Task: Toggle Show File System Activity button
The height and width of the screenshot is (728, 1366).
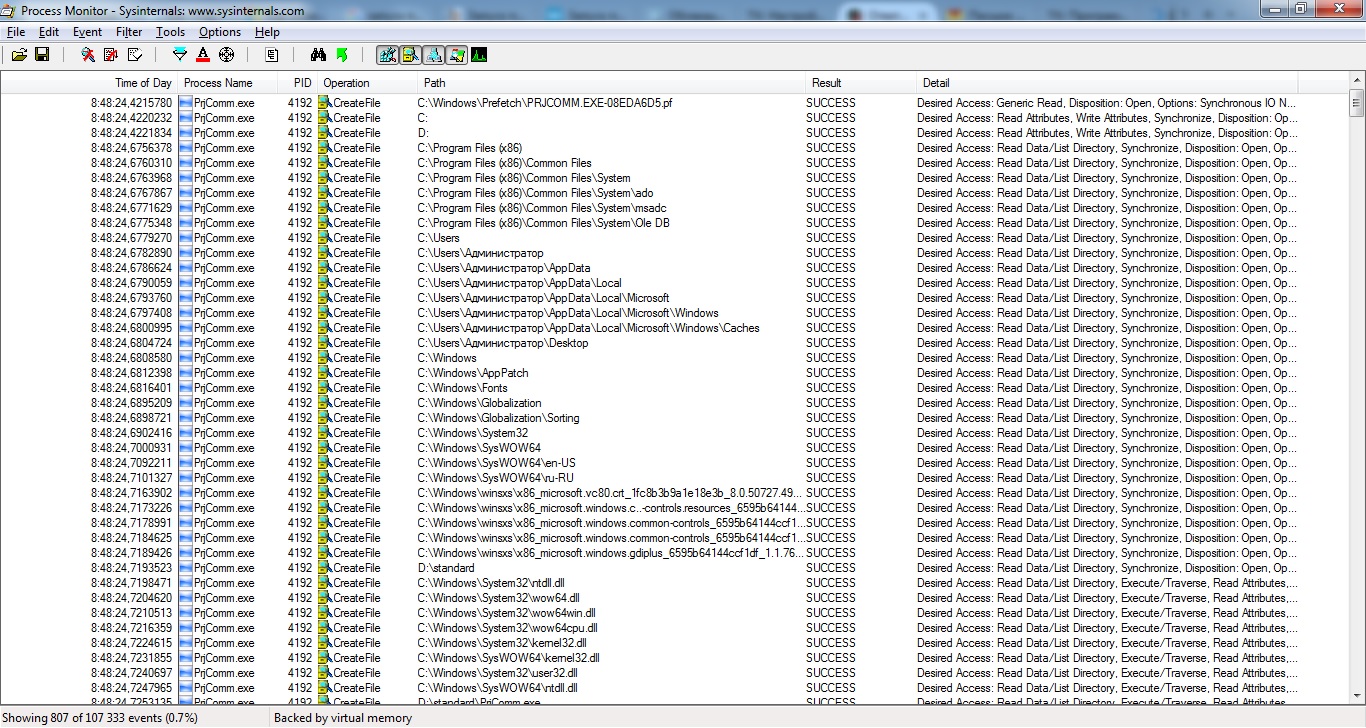Action: (410, 55)
